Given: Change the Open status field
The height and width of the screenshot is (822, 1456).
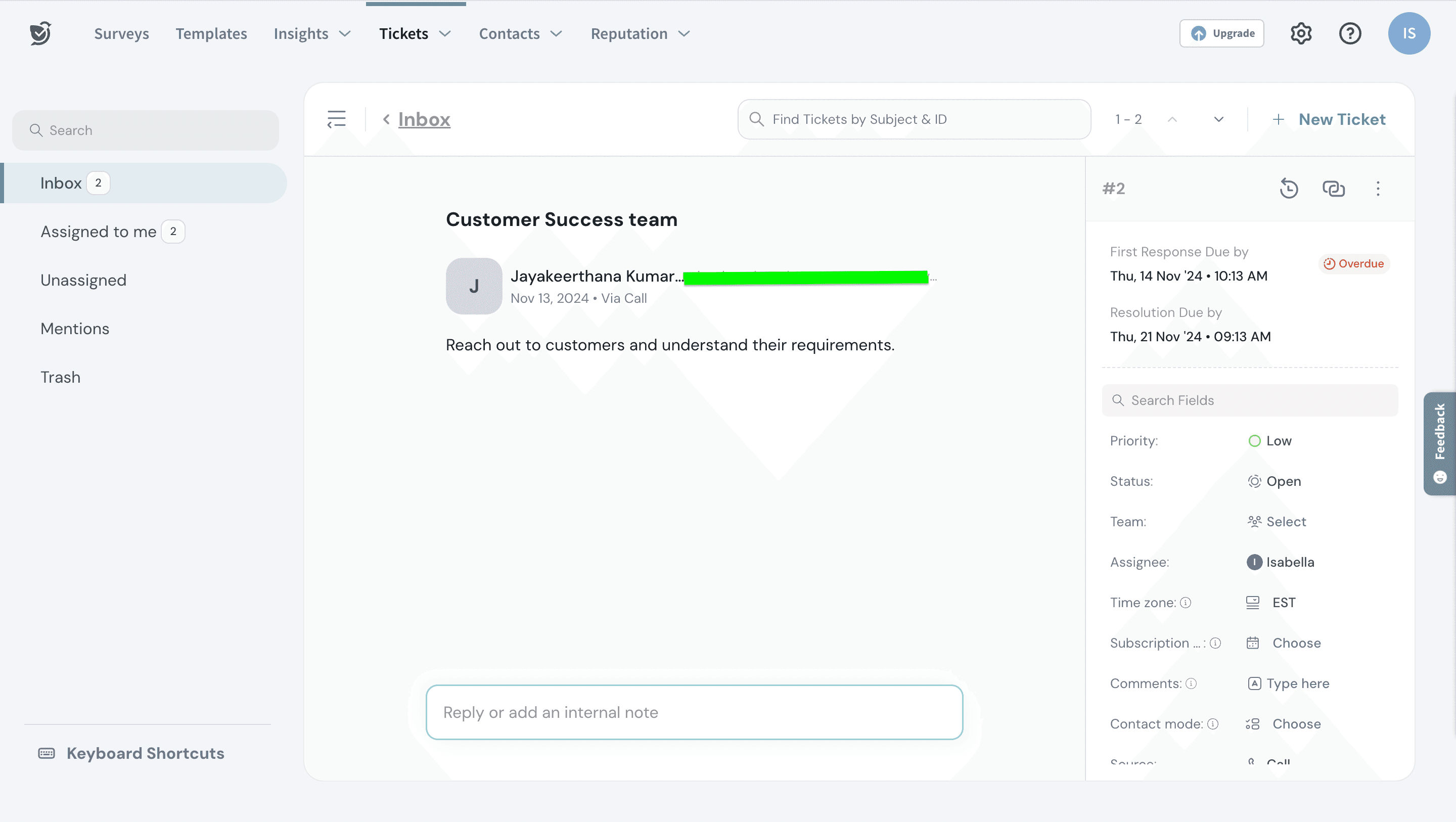Looking at the screenshot, I should [x=1283, y=481].
